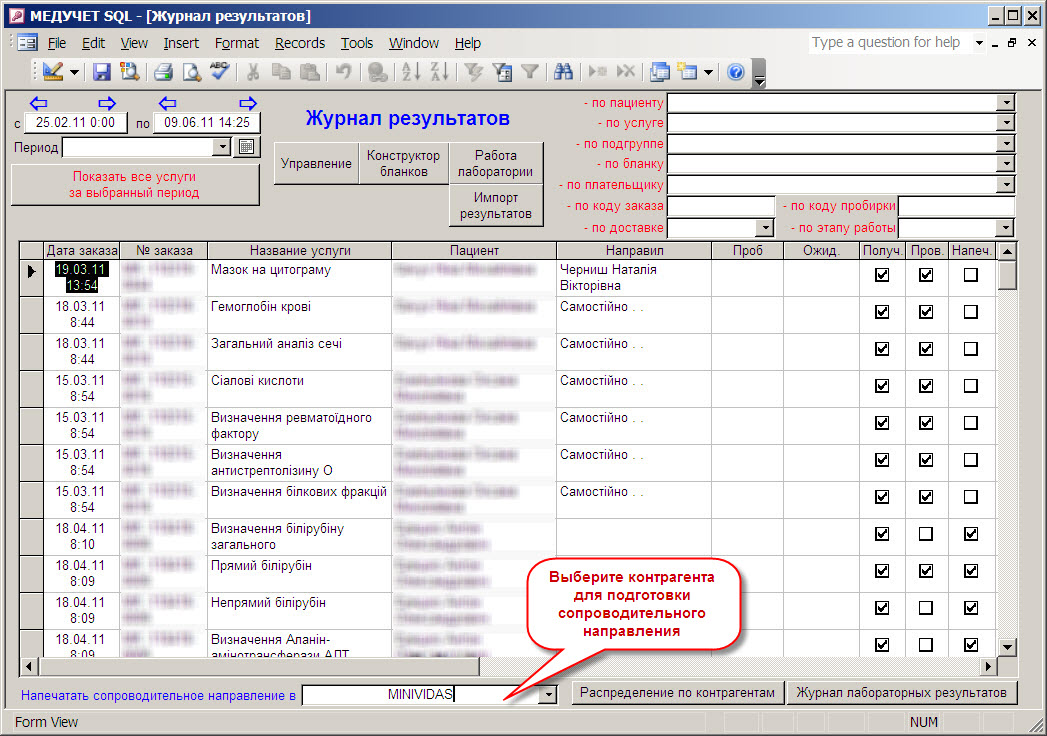
Task: Click the Импорт результатов button
Action: tap(495, 206)
